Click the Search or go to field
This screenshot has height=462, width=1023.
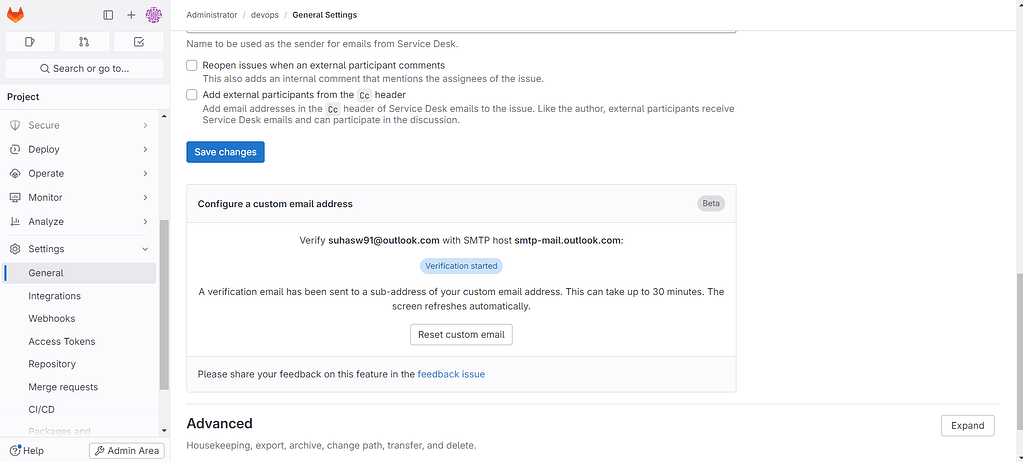coord(84,68)
